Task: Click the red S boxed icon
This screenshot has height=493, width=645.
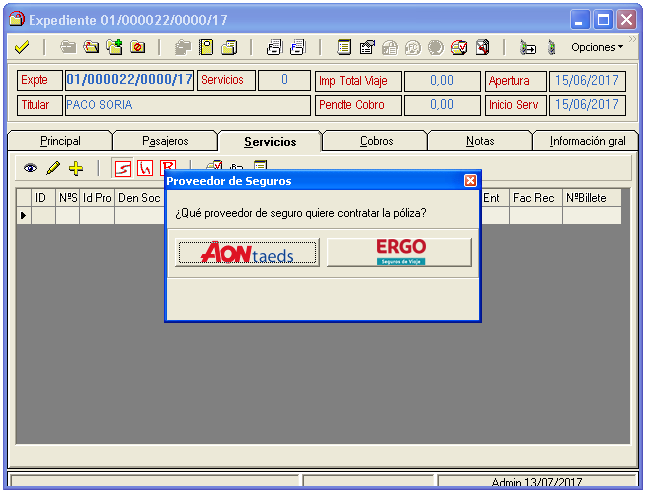Action: click(123, 168)
